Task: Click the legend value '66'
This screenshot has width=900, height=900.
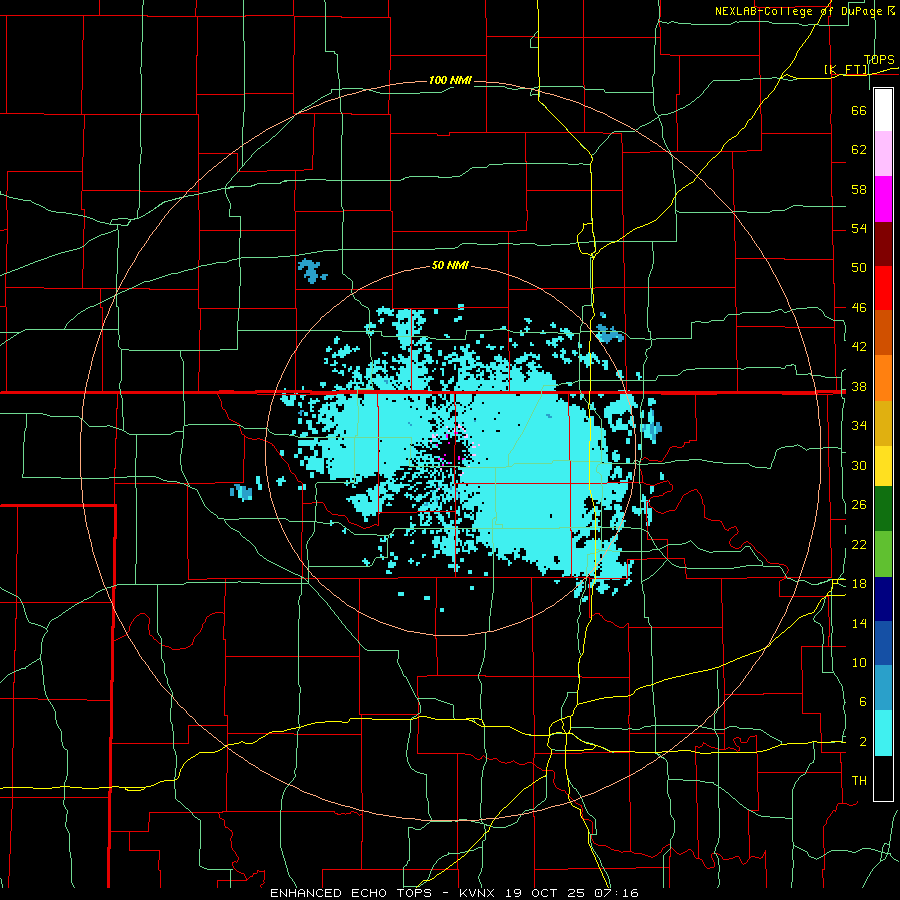Action: (x=859, y=110)
